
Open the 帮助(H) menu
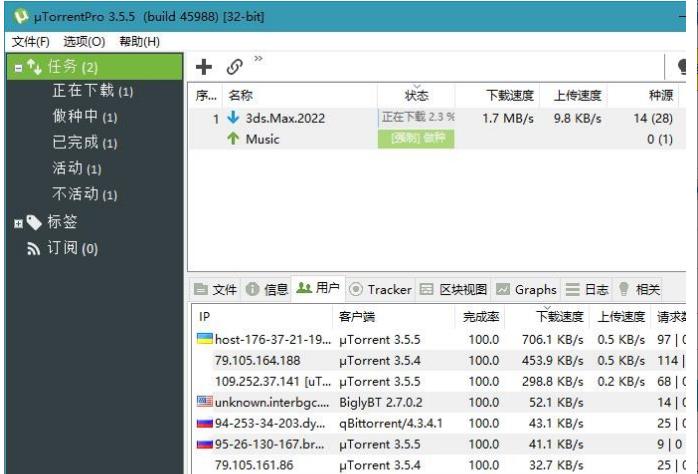point(139,42)
